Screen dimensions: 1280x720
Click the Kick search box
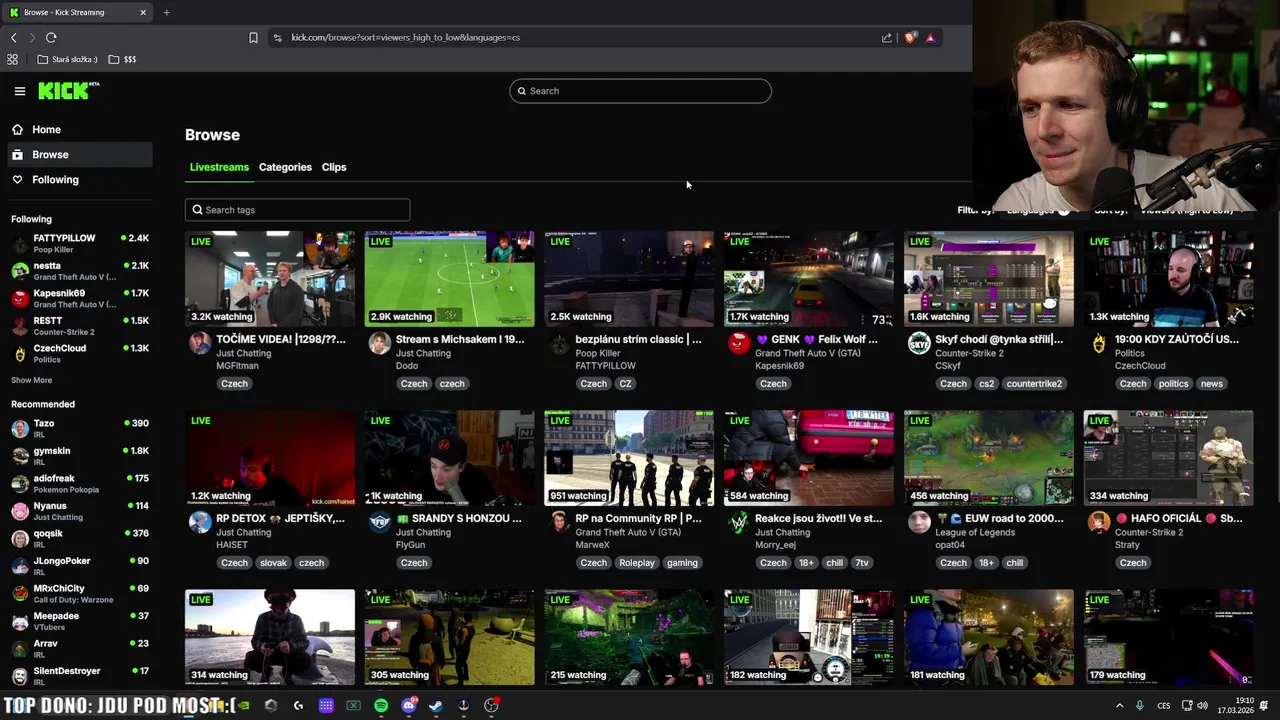pyautogui.click(x=640, y=91)
